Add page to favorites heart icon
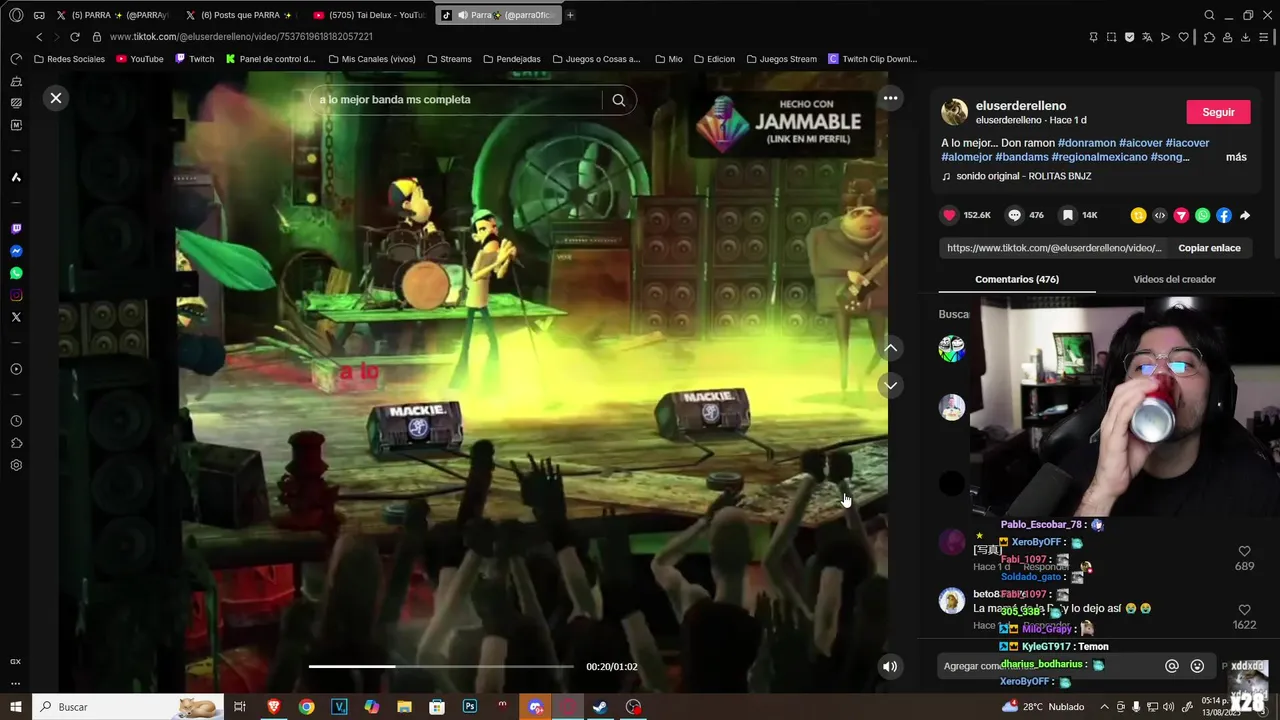The height and width of the screenshot is (720, 1280). pos(1183,37)
